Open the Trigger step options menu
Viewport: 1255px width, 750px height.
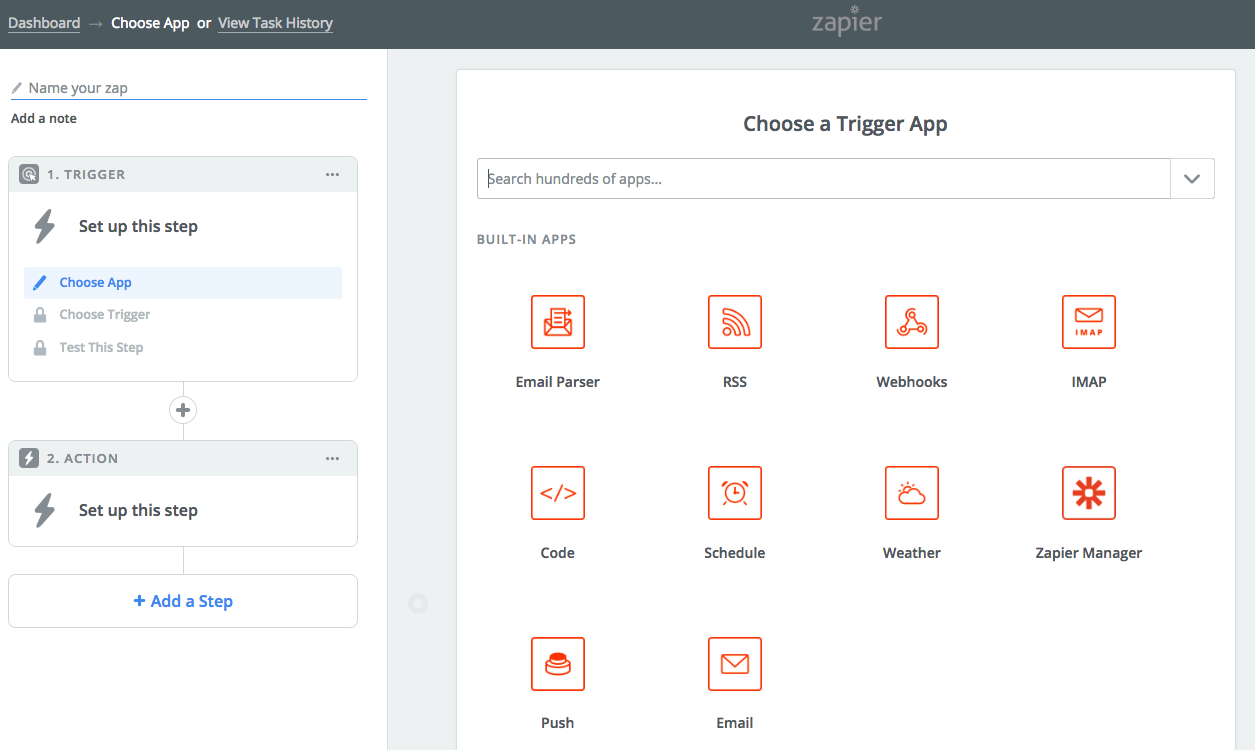(x=333, y=174)
